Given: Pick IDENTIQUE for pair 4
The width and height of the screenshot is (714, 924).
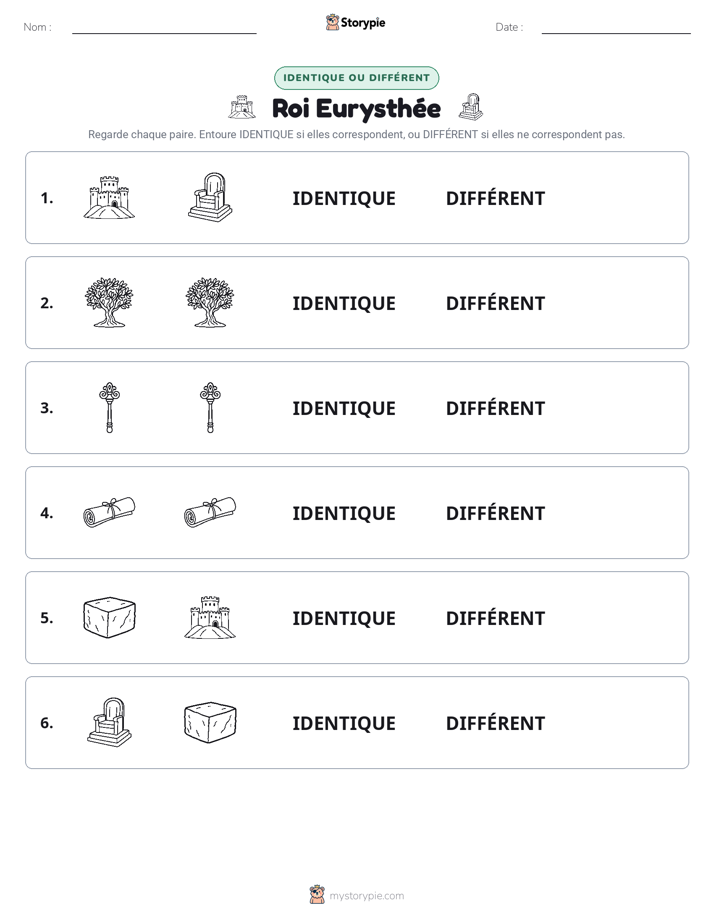Looking at the screenshot, I should point(344,513).
